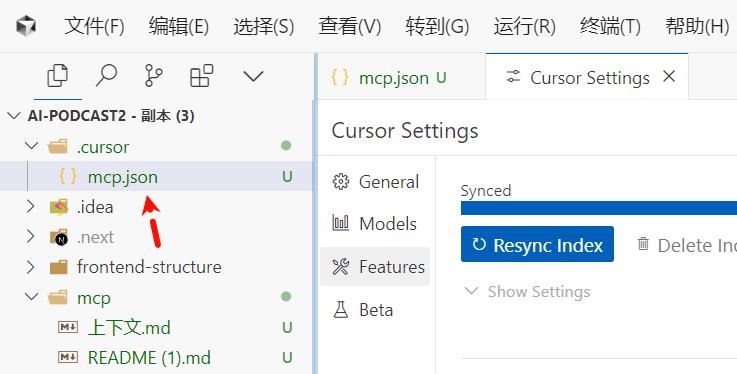Expand Show Settings section
This screenshot has width=737, height=374.
[527, 292]
